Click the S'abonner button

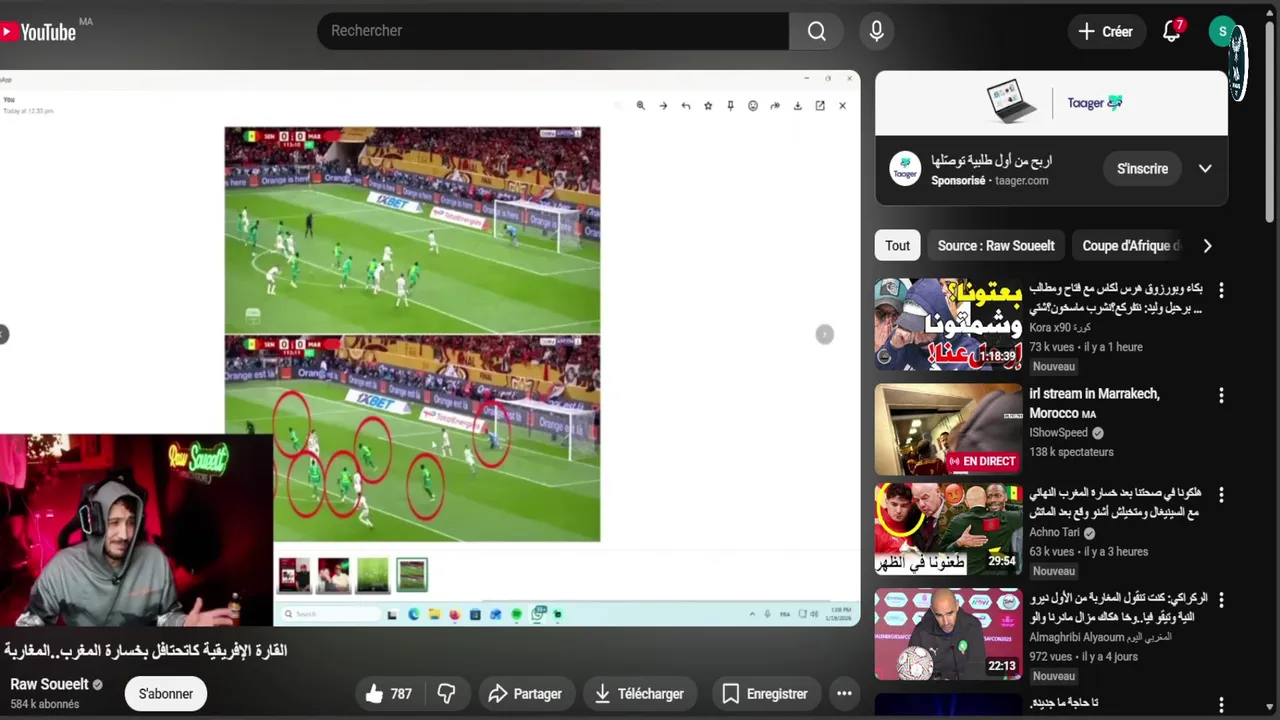[x=166, y=694]
